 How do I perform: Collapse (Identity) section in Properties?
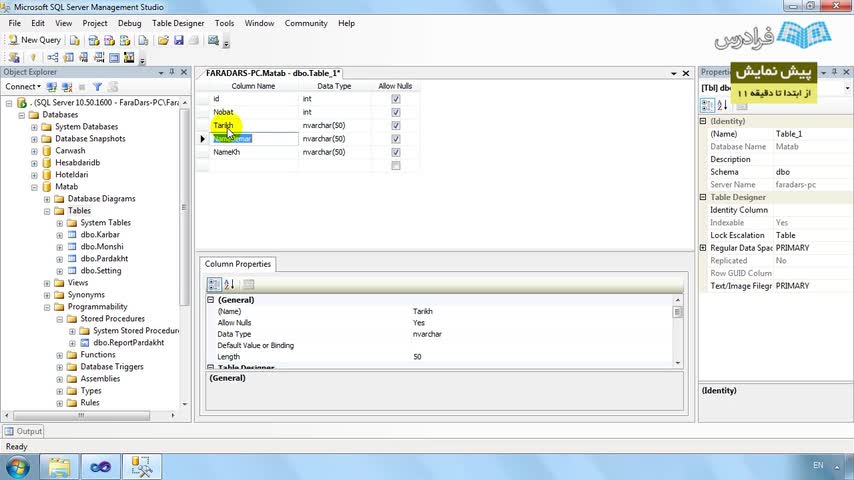pyautogui.click(x=703, y=121)
